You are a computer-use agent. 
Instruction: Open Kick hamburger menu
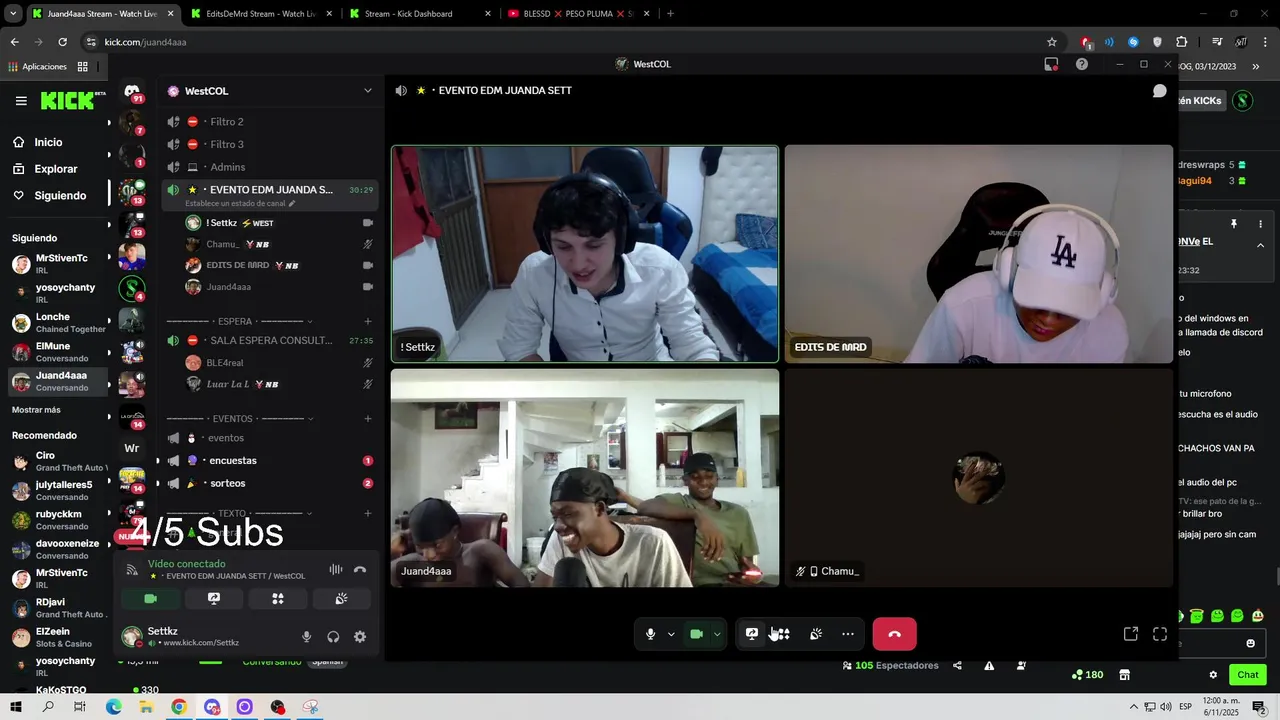[21, 100]
